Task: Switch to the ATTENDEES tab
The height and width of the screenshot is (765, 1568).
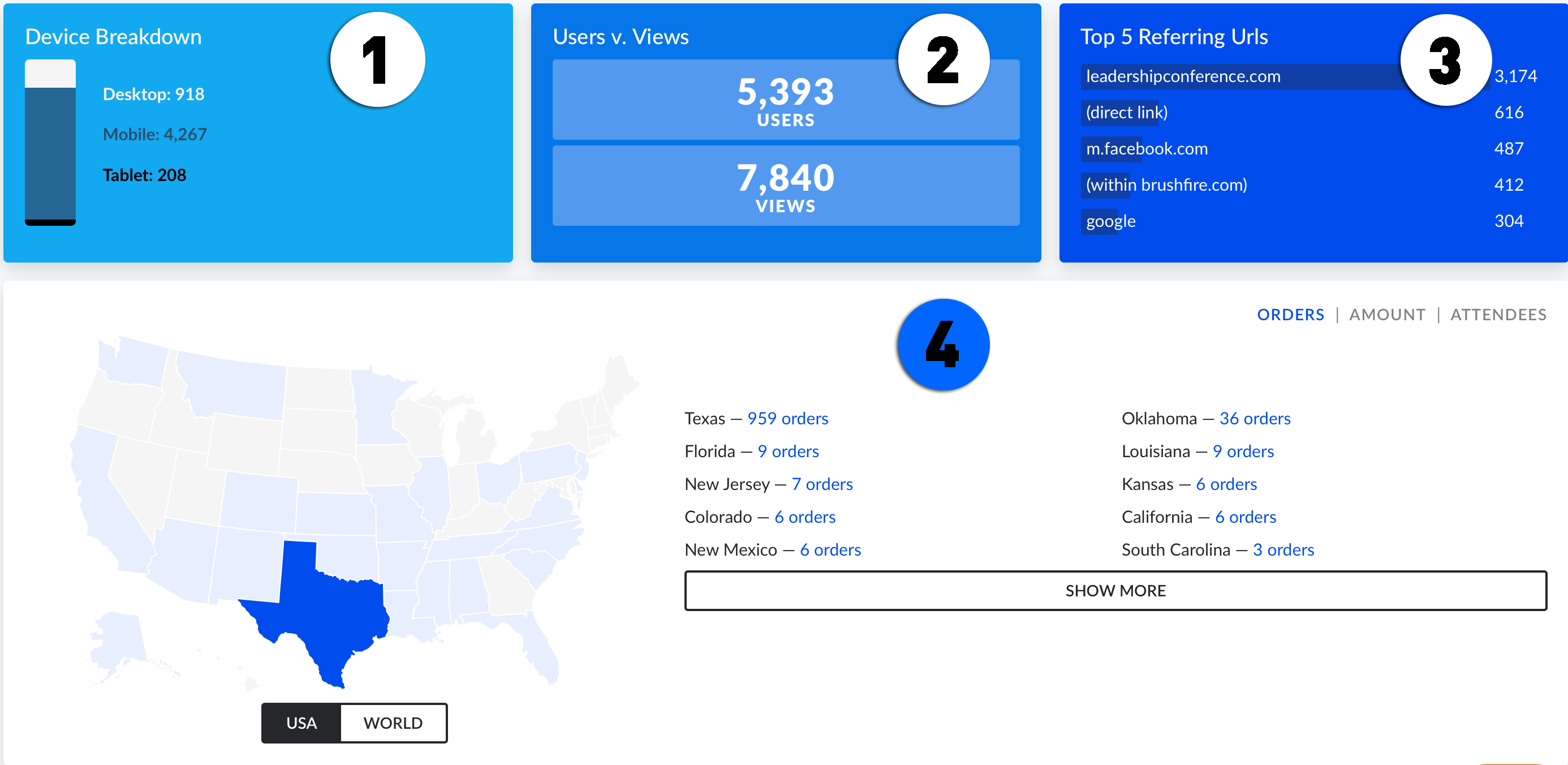Action: (x=1497, y=314)
